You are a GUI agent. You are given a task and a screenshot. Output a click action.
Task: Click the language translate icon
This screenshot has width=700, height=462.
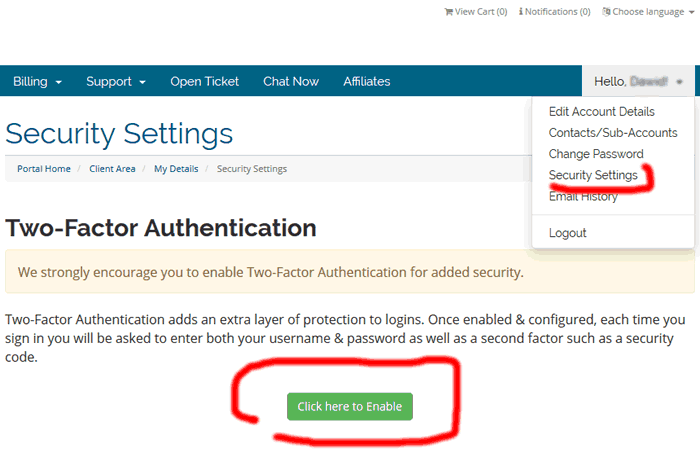click(x=606, y=12)
